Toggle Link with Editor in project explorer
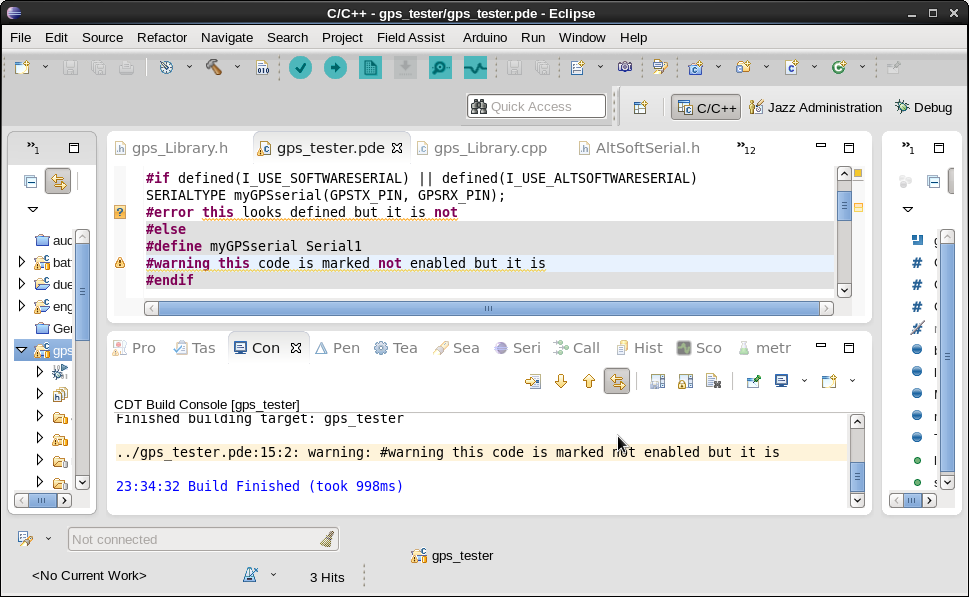This screenshot has width=969, height=597. pyautogui.click(x=58, y=181)
